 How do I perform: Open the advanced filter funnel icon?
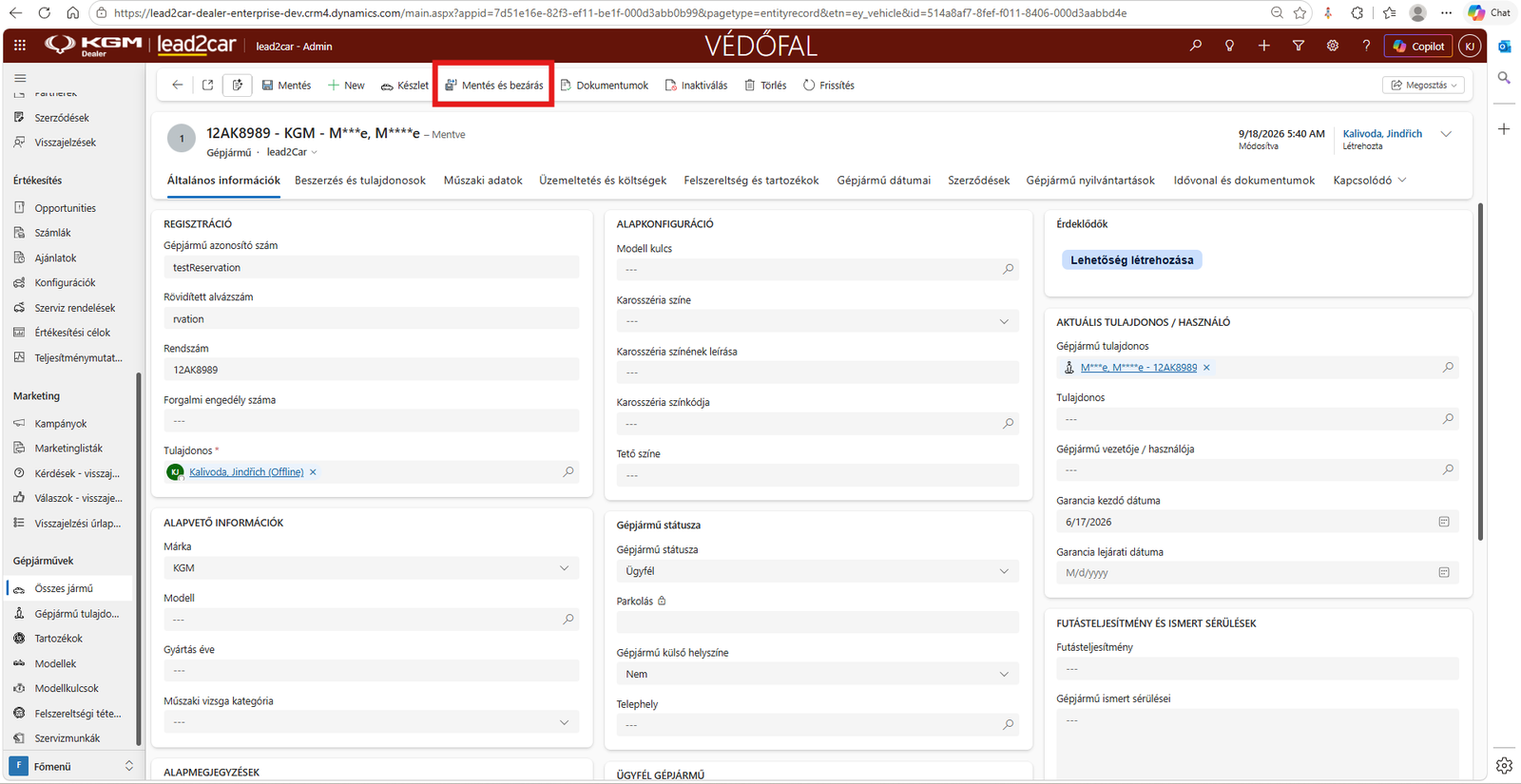point(1299,46)
